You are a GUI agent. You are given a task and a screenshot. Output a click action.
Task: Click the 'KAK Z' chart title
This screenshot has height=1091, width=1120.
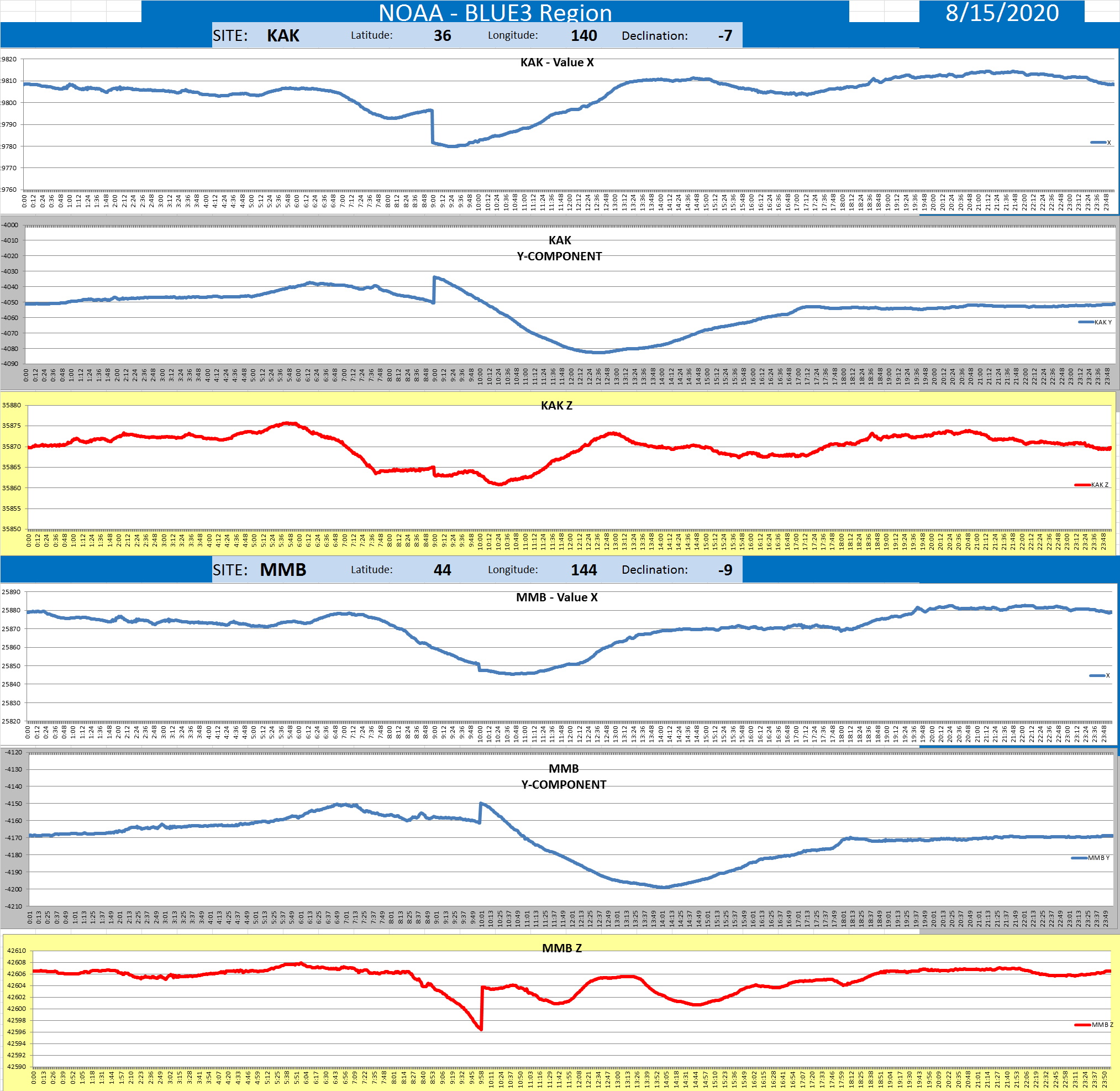coord(556,405)
